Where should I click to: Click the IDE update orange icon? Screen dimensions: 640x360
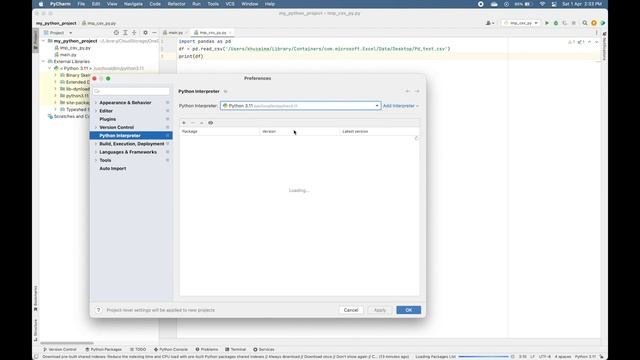(594, 23)
